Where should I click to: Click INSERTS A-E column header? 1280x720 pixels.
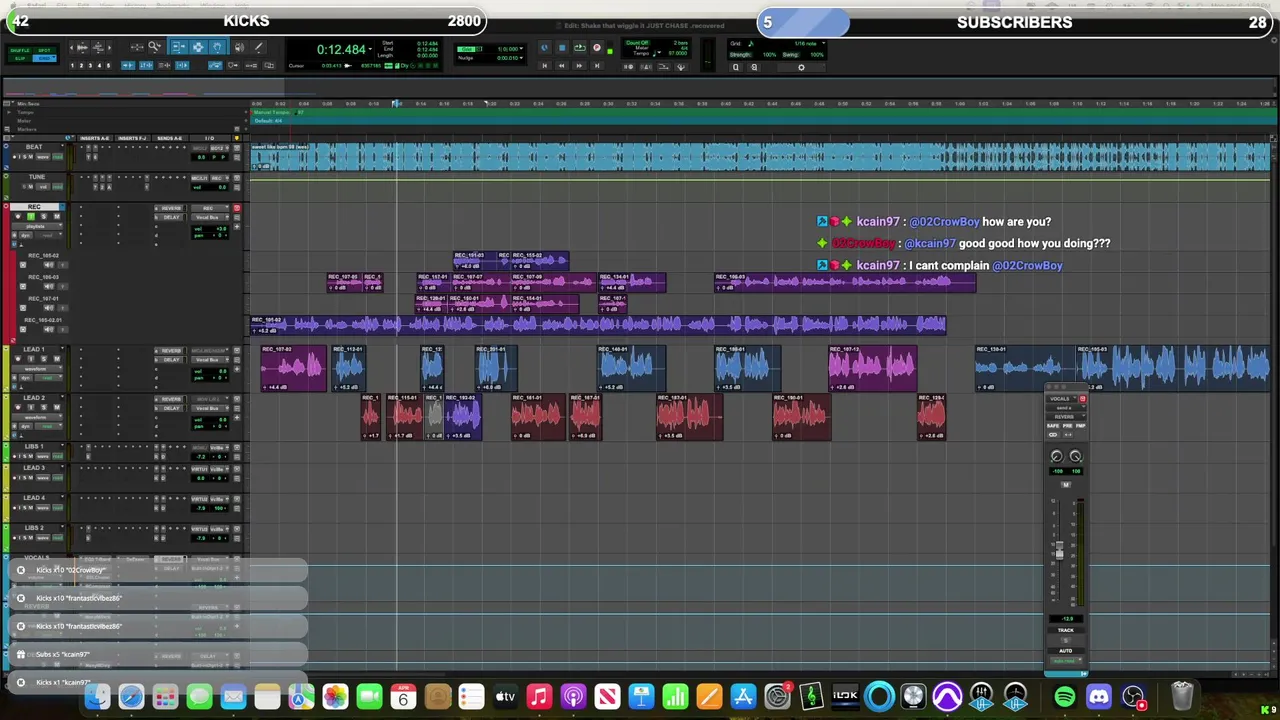click(95, 138)
